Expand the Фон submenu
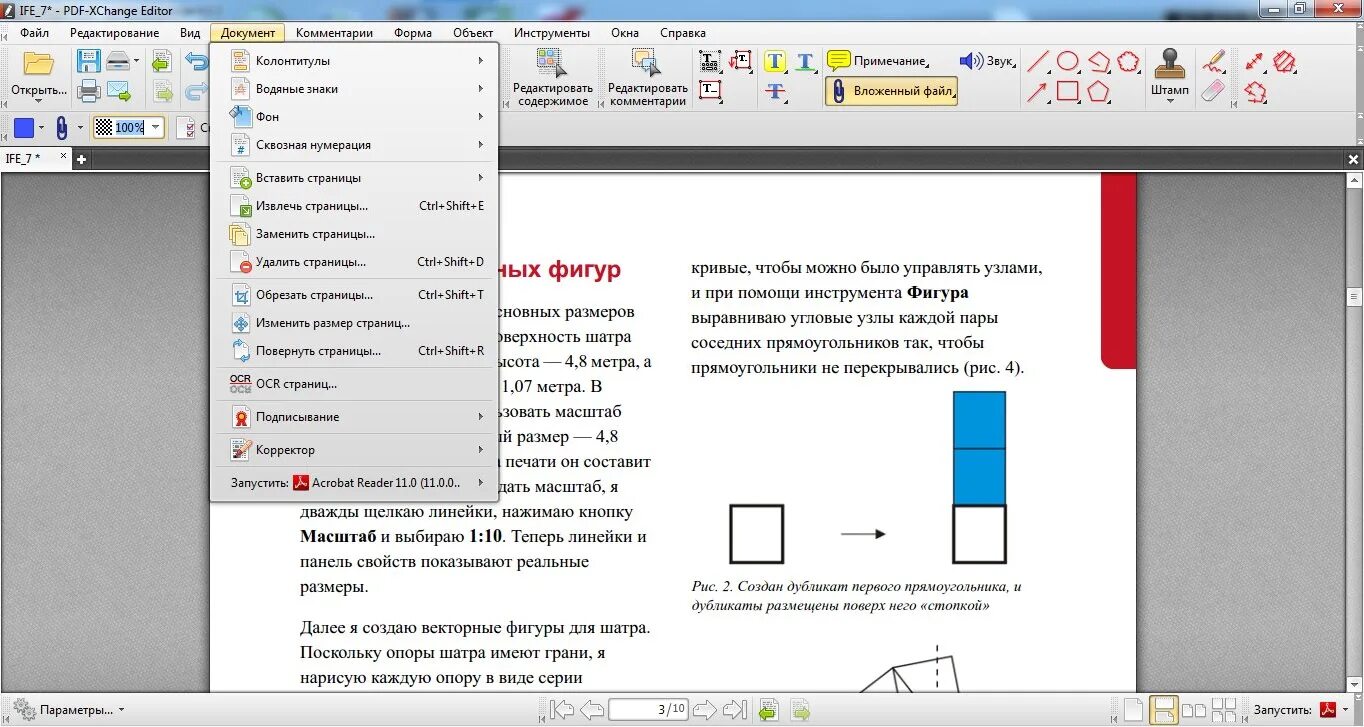The width and height of the screenshot is (1364, 727). coord(354,117)
